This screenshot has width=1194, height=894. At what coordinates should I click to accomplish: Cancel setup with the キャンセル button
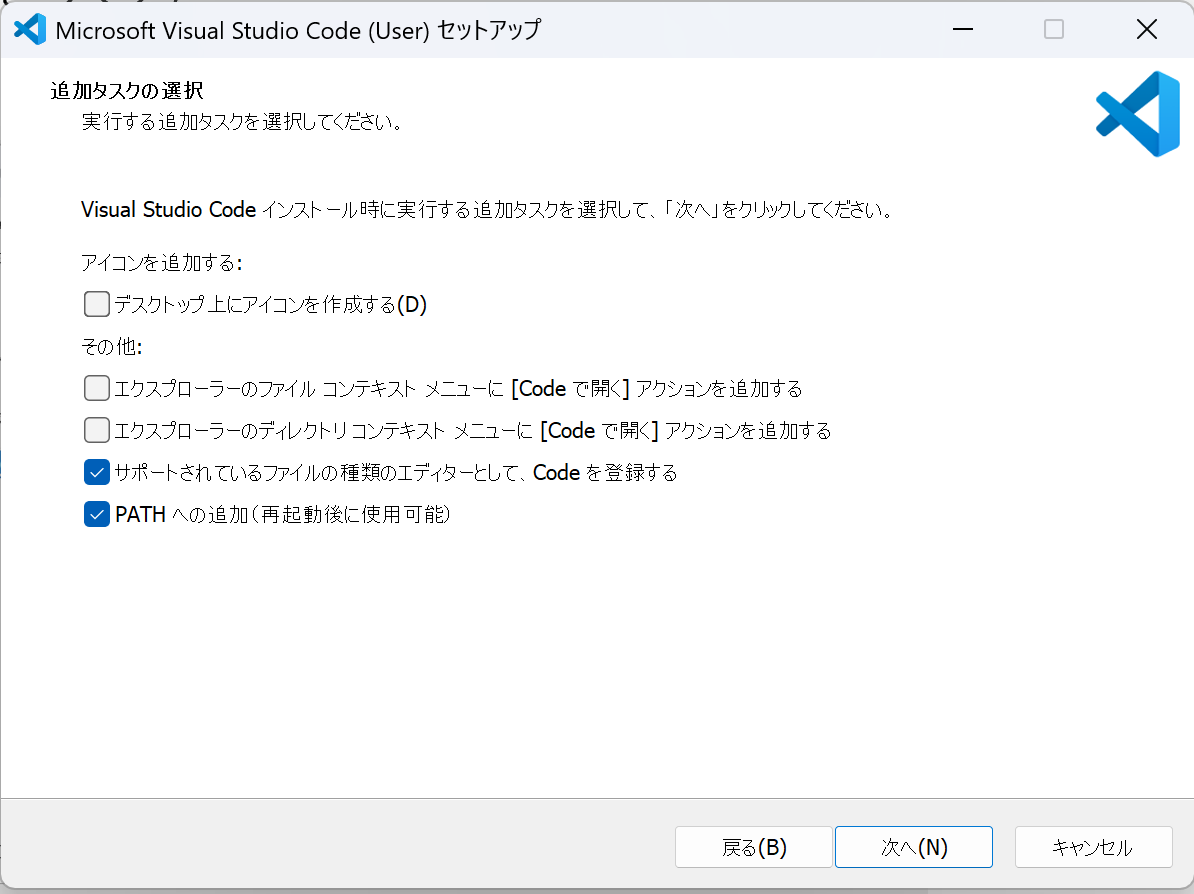(1093, 847)
